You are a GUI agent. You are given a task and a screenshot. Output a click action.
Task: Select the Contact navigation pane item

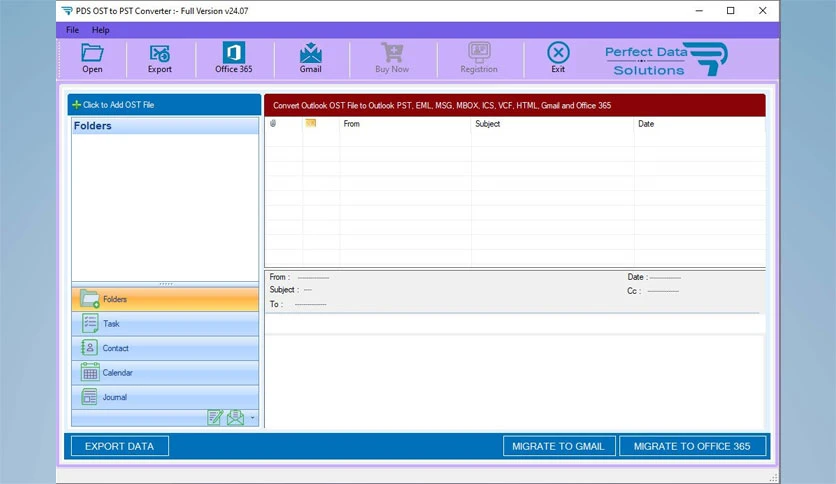click(x=165, y=348)
